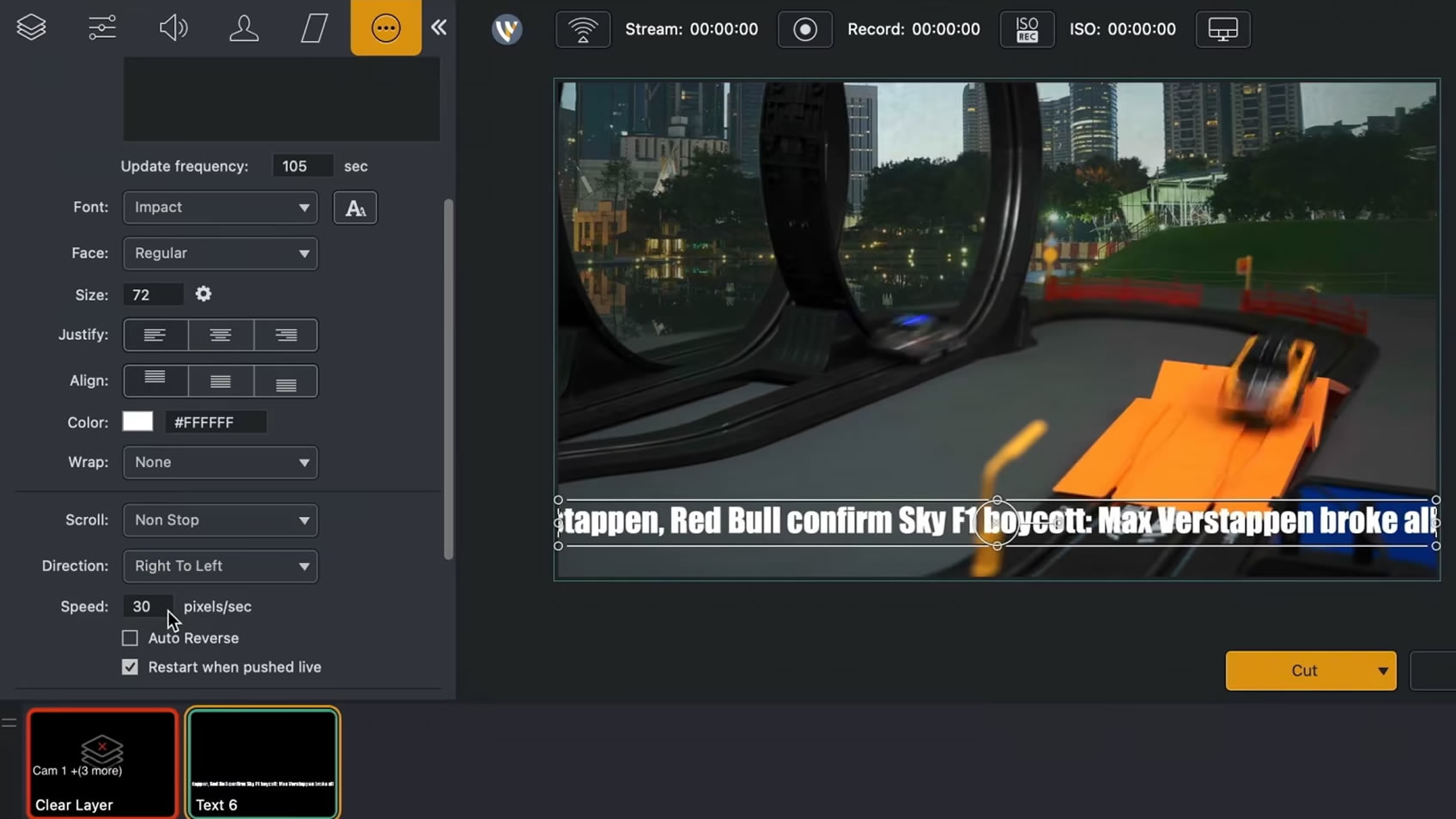Click the bottom-right resize handle of text box

[1435, 546]
